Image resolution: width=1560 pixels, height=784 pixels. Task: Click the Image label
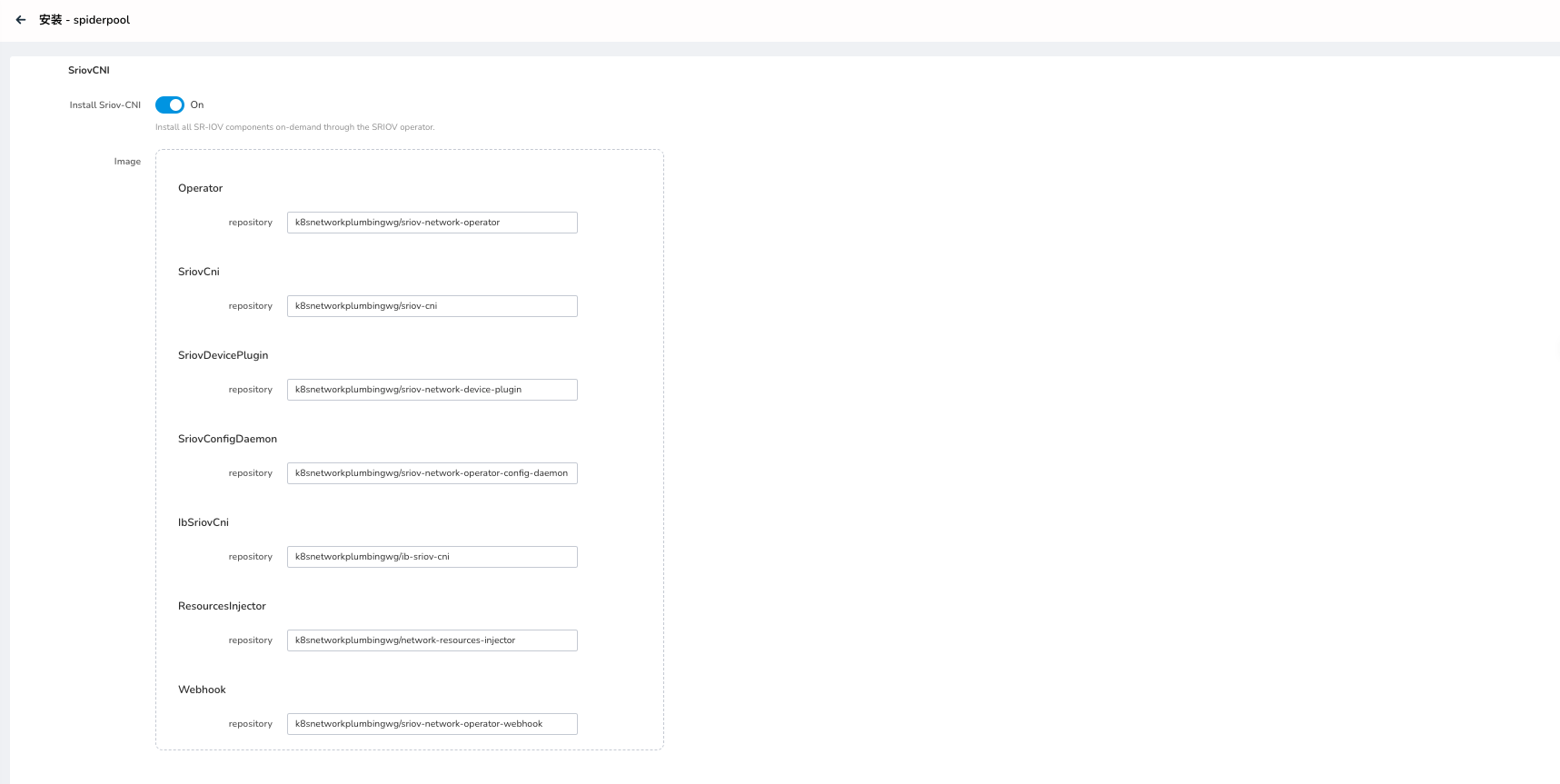127,162
